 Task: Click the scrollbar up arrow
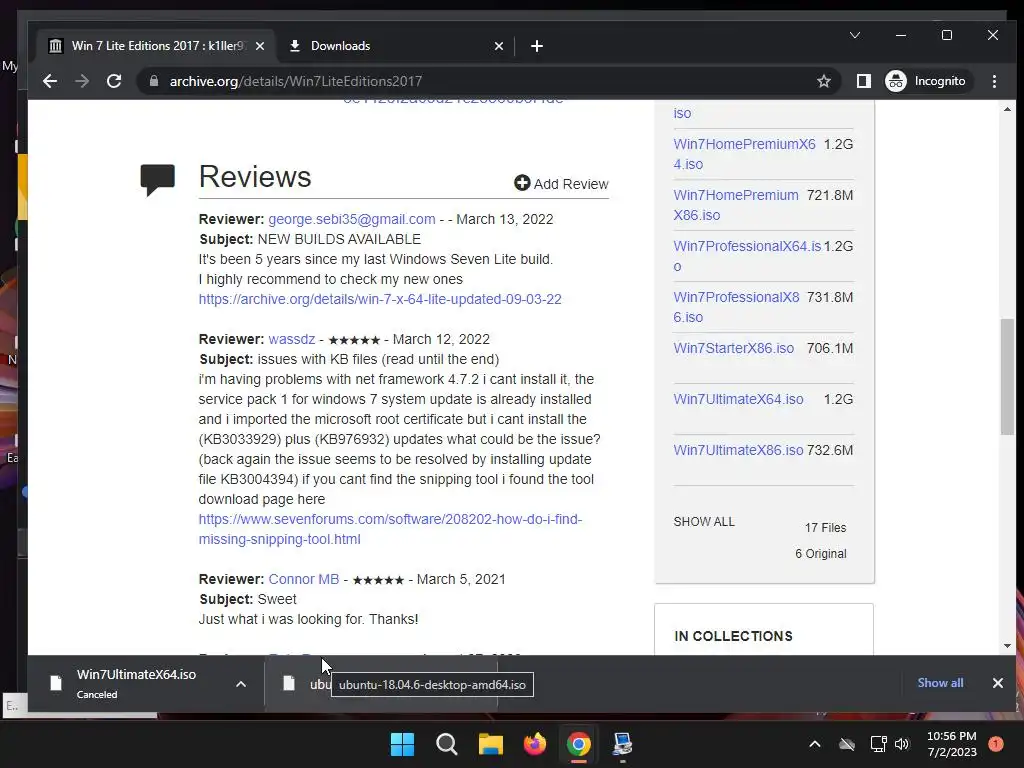click(x=1007, y=110)
